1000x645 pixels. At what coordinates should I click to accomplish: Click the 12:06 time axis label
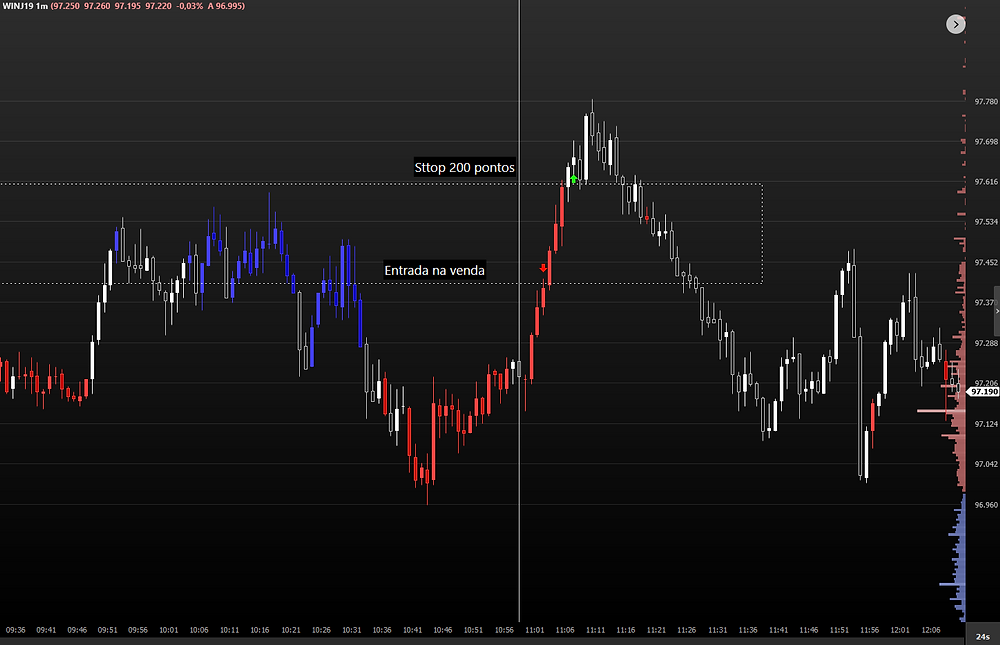930,630
